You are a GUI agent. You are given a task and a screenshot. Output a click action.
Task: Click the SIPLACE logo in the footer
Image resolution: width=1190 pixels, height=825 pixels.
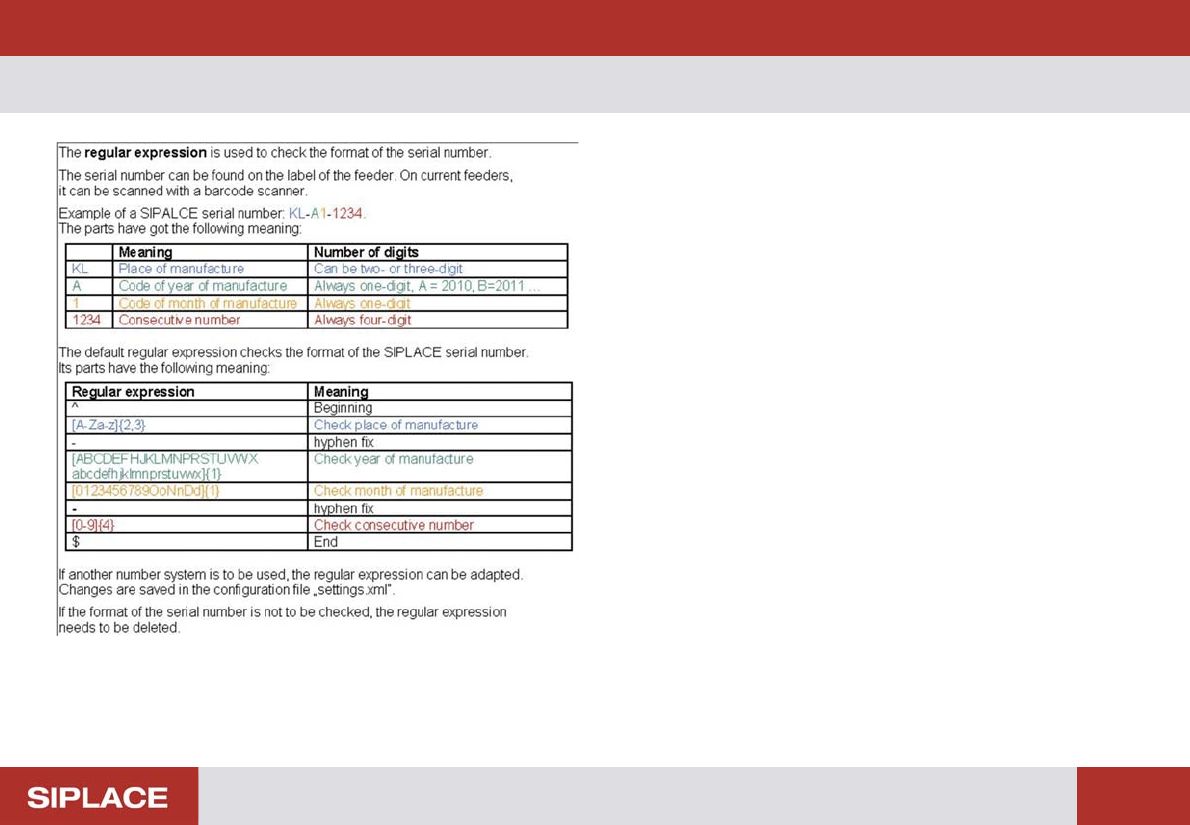(x=98, y=797)
